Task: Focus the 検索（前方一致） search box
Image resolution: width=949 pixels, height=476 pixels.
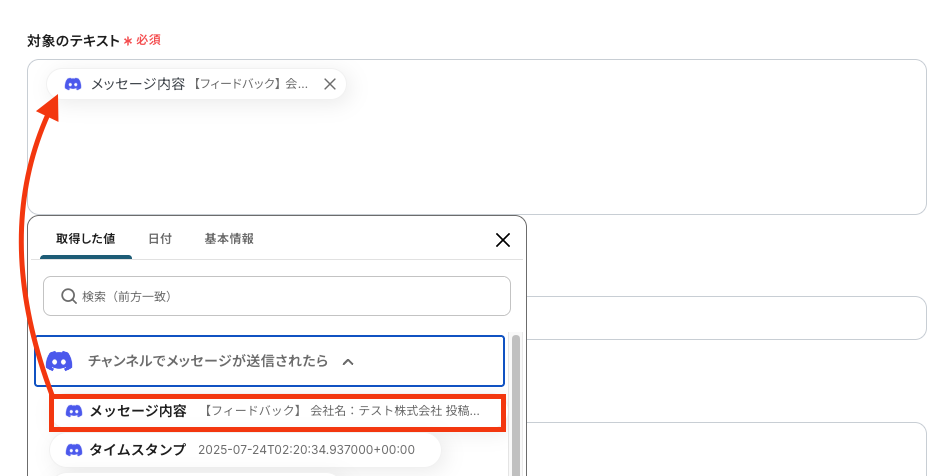Action: (x=277, y=296)
